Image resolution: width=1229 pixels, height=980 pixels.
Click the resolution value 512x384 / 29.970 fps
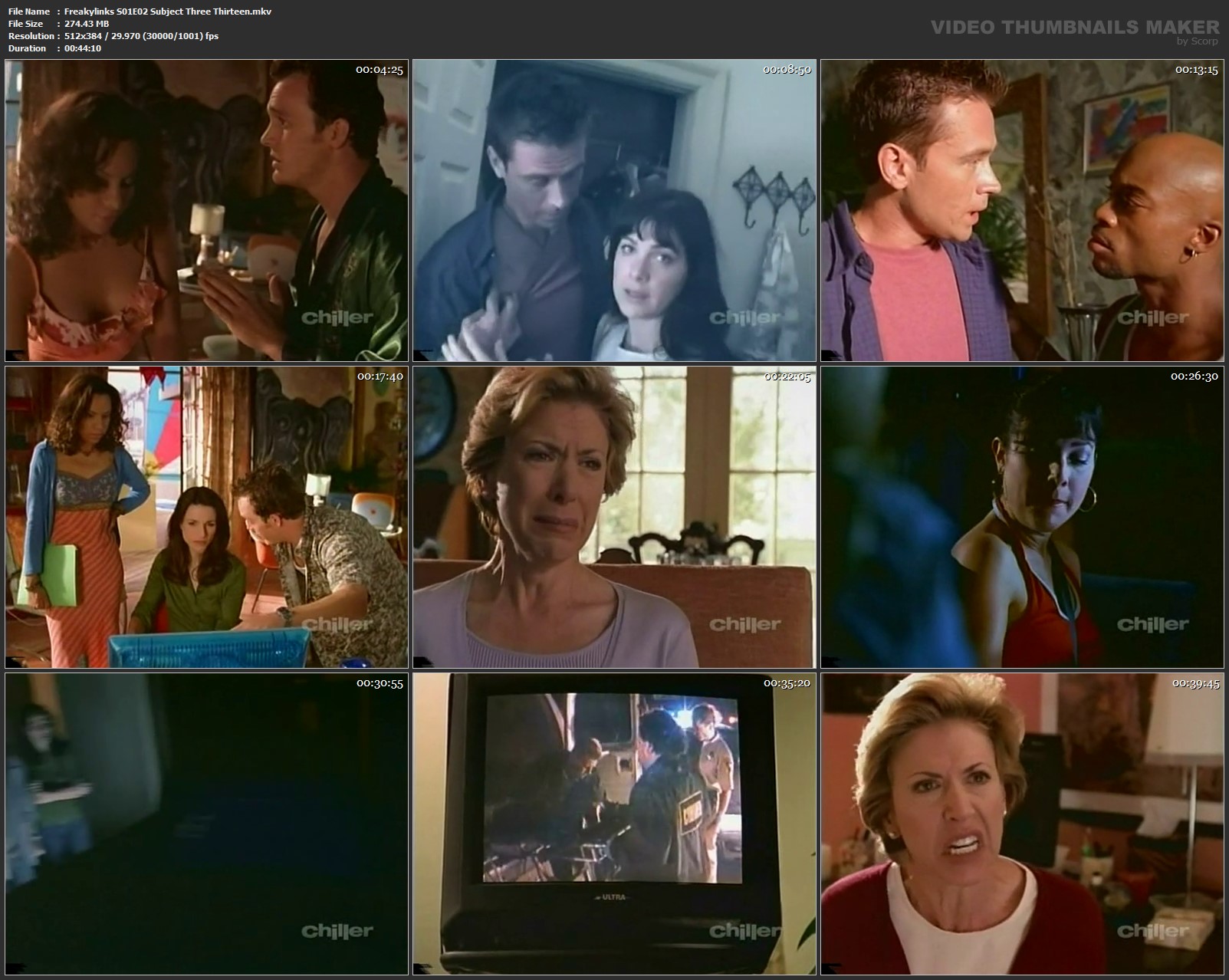[x=142, y=36]
